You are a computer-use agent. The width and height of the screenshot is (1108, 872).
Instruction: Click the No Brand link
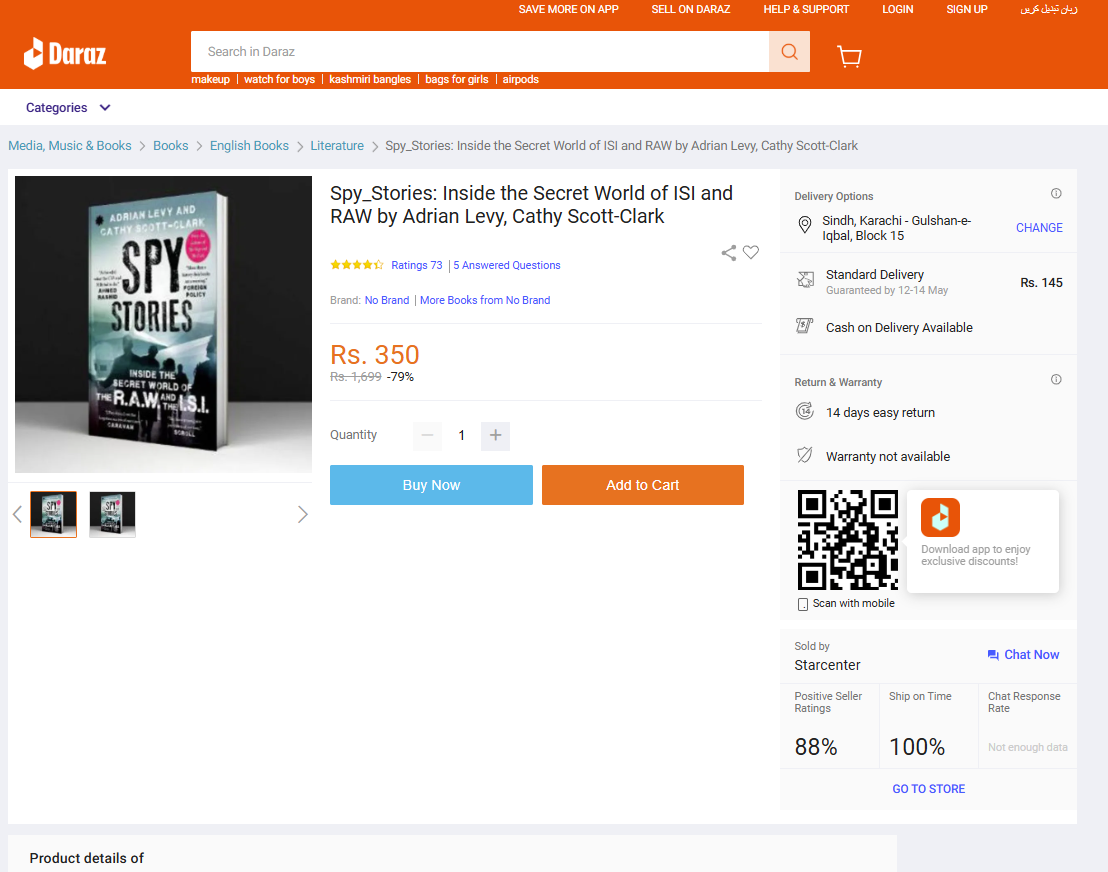387,300
